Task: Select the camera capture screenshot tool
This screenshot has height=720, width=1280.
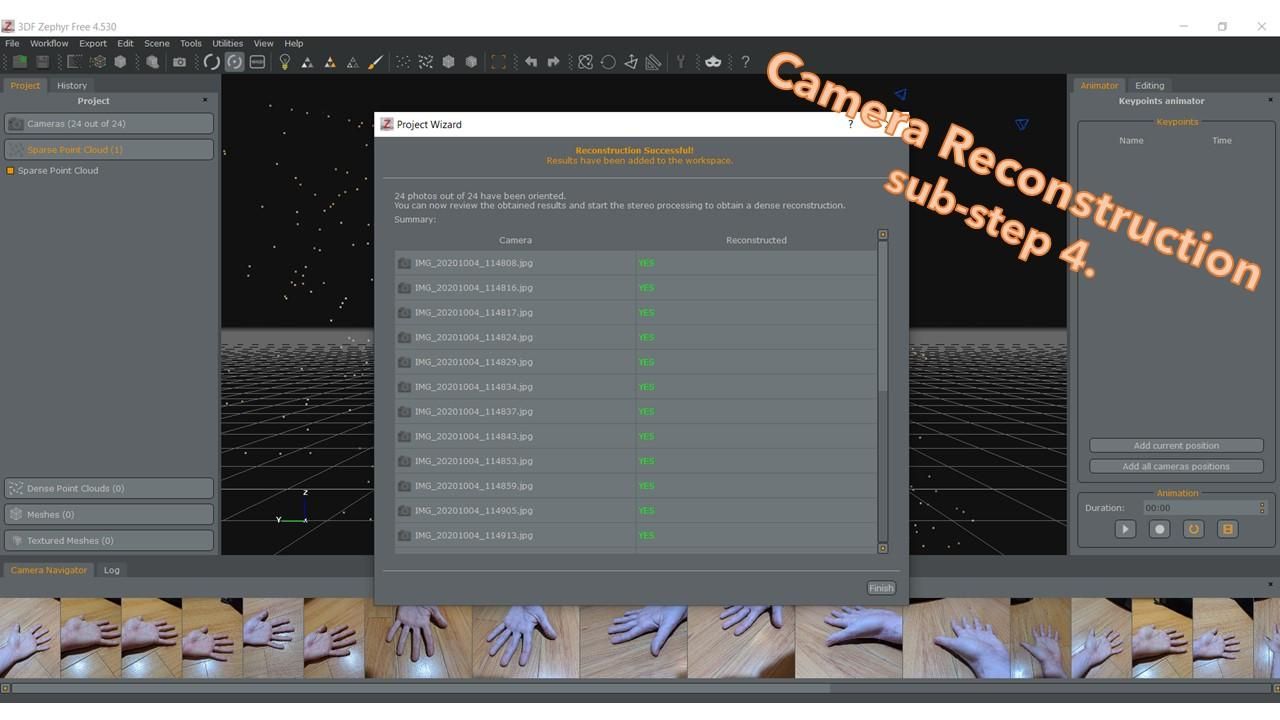Action: (180, 61)
